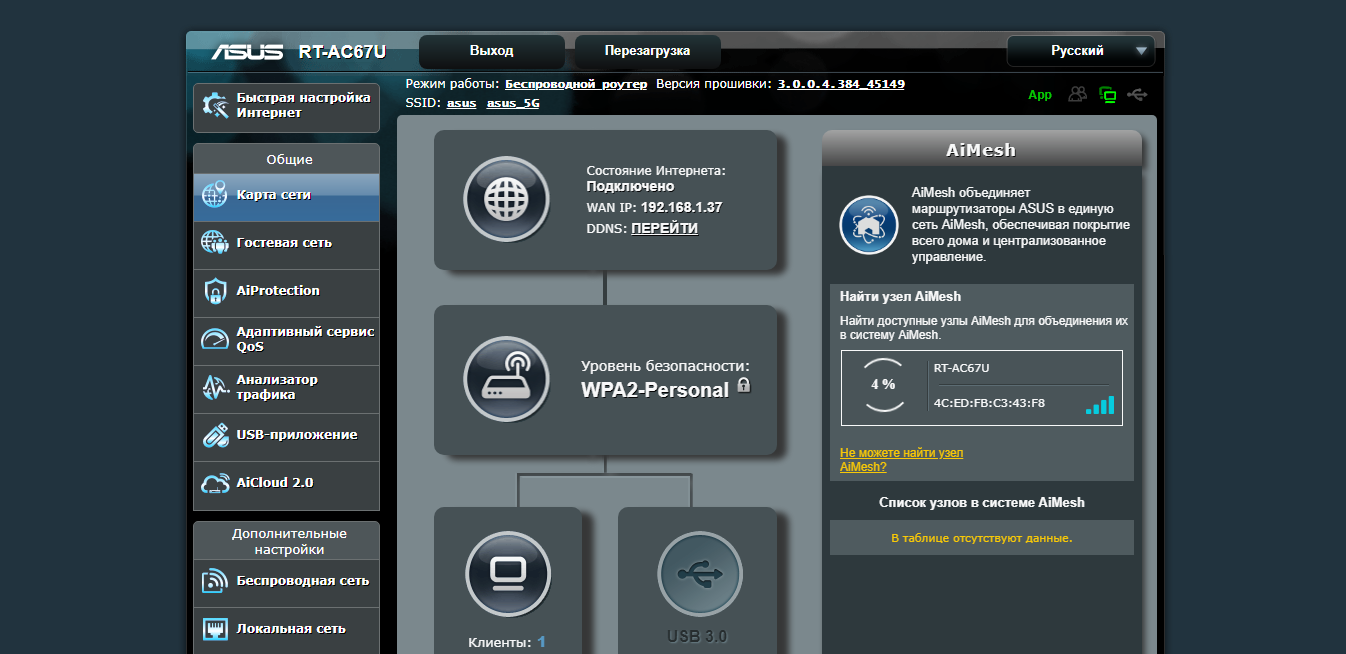Viewport: 1346px width, 654px height.
Task: Click the Найти узел AiMesh heading
Action: [x=900, y=297]
